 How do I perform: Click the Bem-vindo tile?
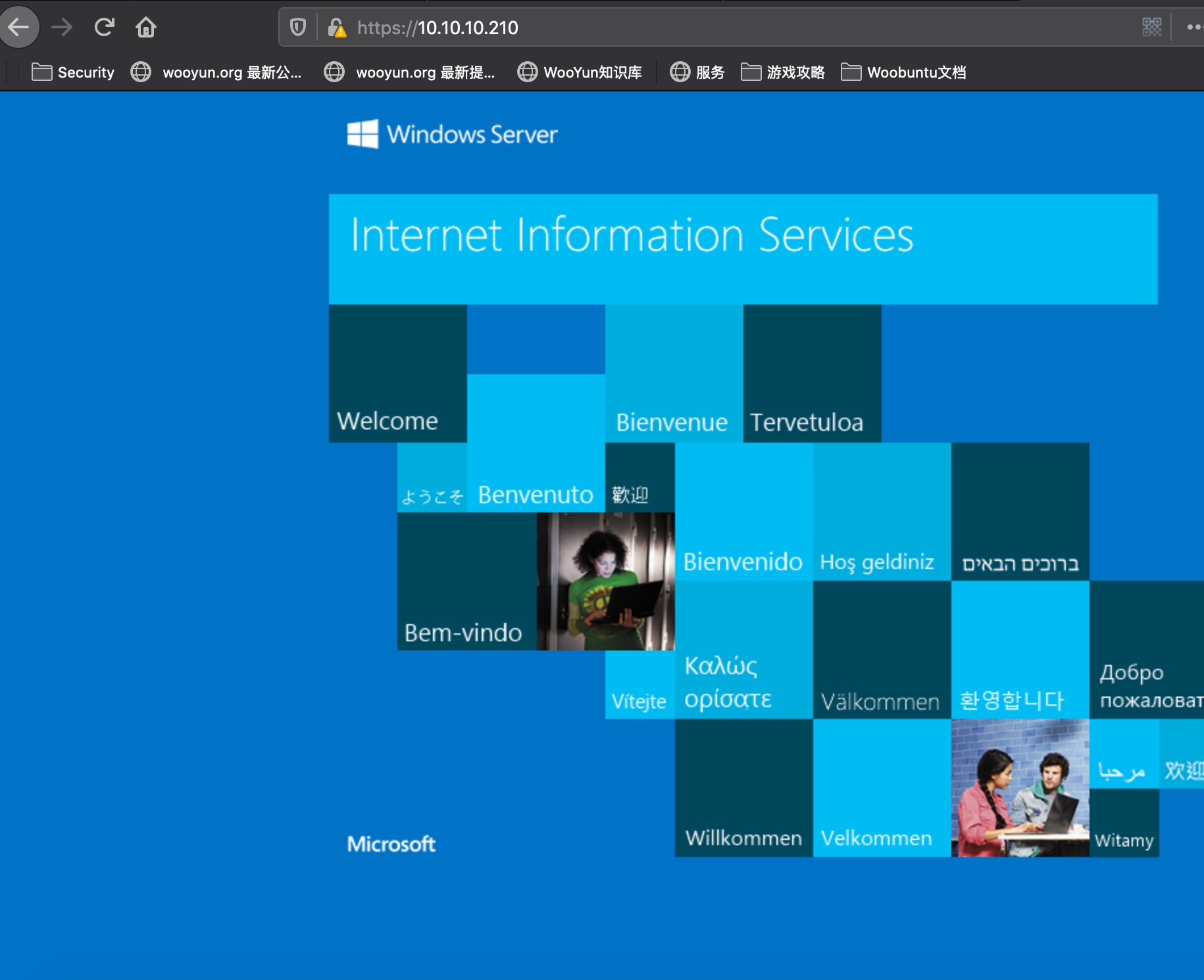(x=467, y=581)
